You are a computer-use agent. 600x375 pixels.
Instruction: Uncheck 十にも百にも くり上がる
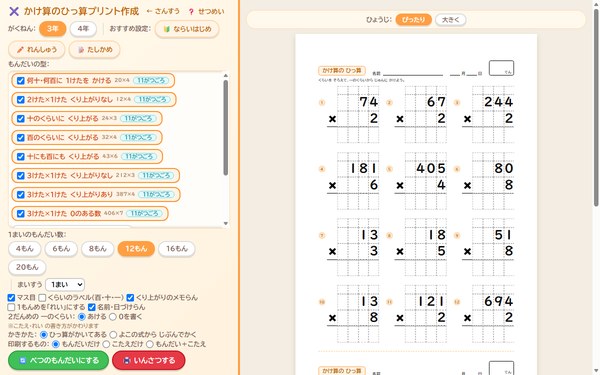[x=21, y=157]
